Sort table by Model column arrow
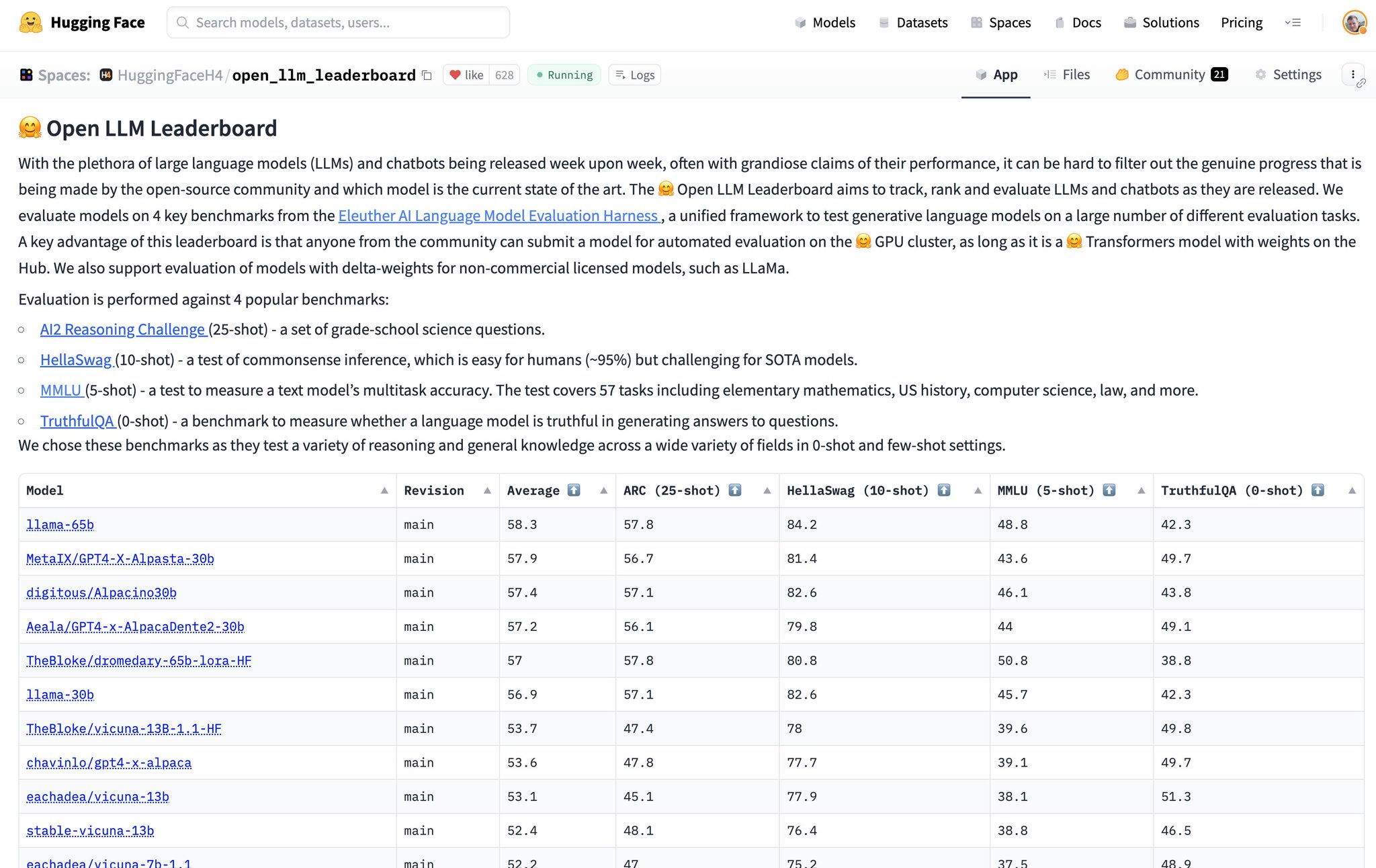This screenshot has height=868, width=1376. (x=384, y=491)
